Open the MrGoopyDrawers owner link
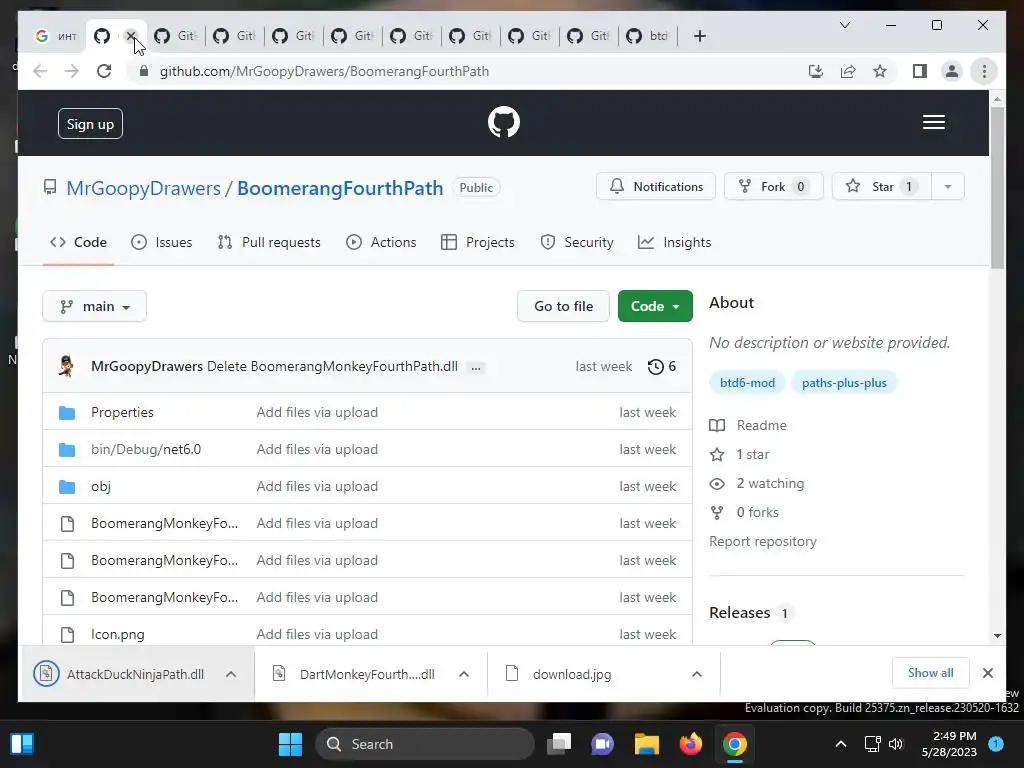The height and width of the screenshot is (768, 1024). tap(144, 188)
